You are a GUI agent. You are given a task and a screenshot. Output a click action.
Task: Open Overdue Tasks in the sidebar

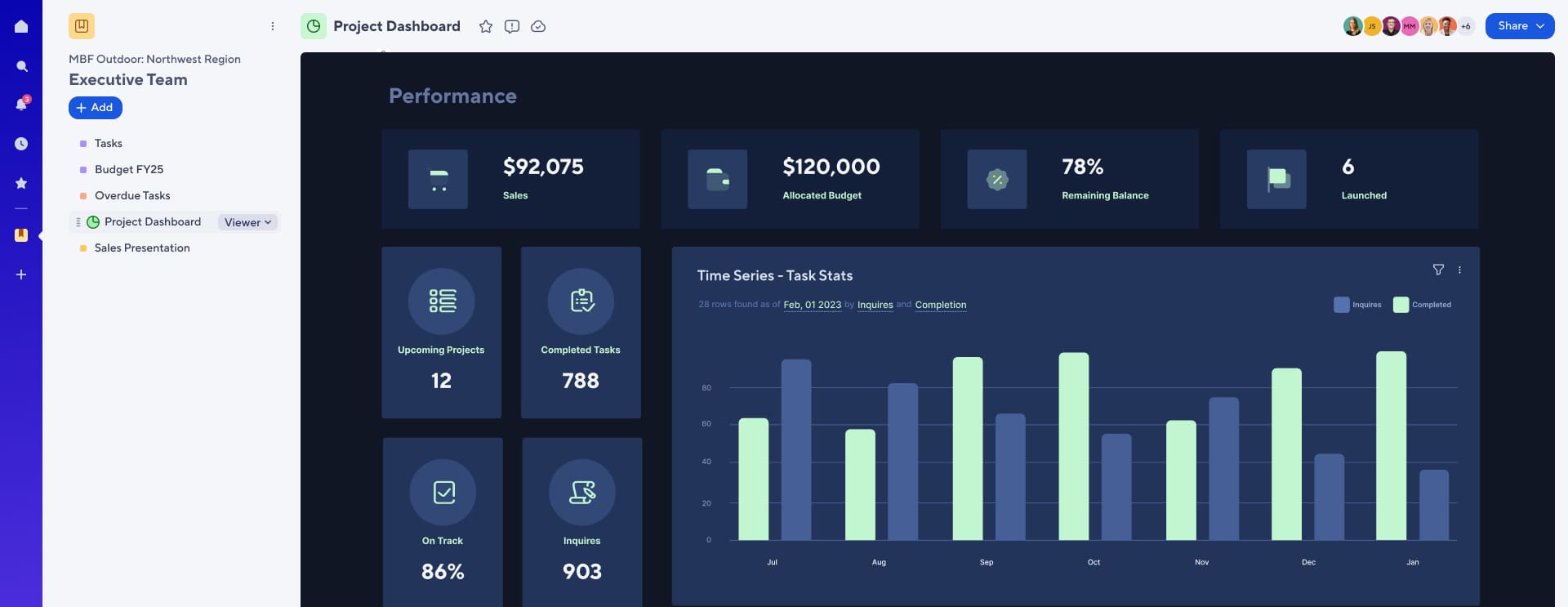tap(132, 196)
